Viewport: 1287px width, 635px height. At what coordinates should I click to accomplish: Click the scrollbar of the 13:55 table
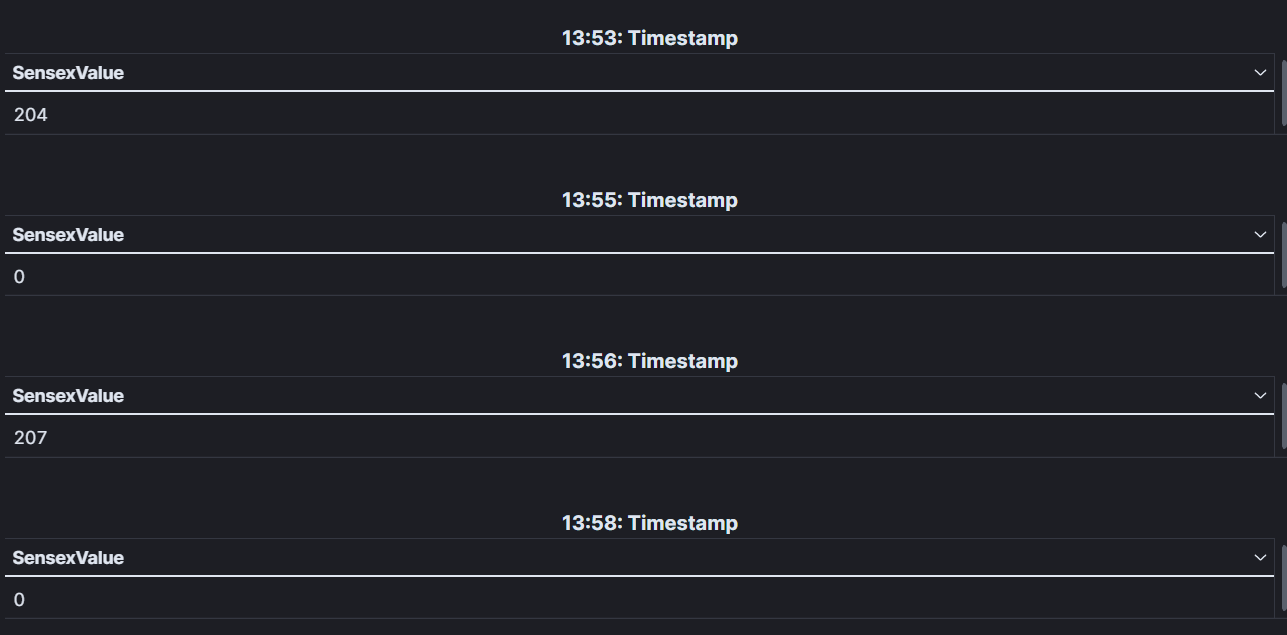click(1284, 255)
